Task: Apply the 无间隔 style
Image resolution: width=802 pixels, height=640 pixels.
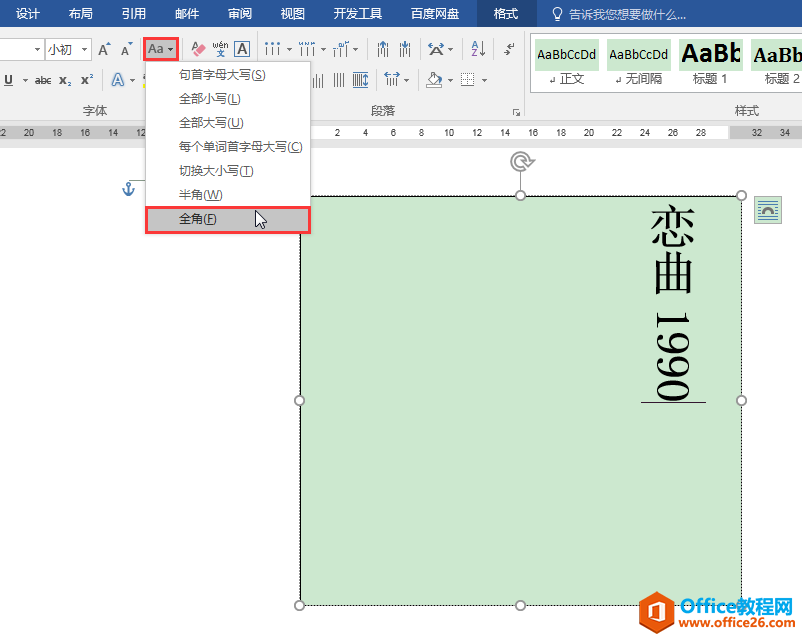Action: pyautogui.click(x=638, y=63)
